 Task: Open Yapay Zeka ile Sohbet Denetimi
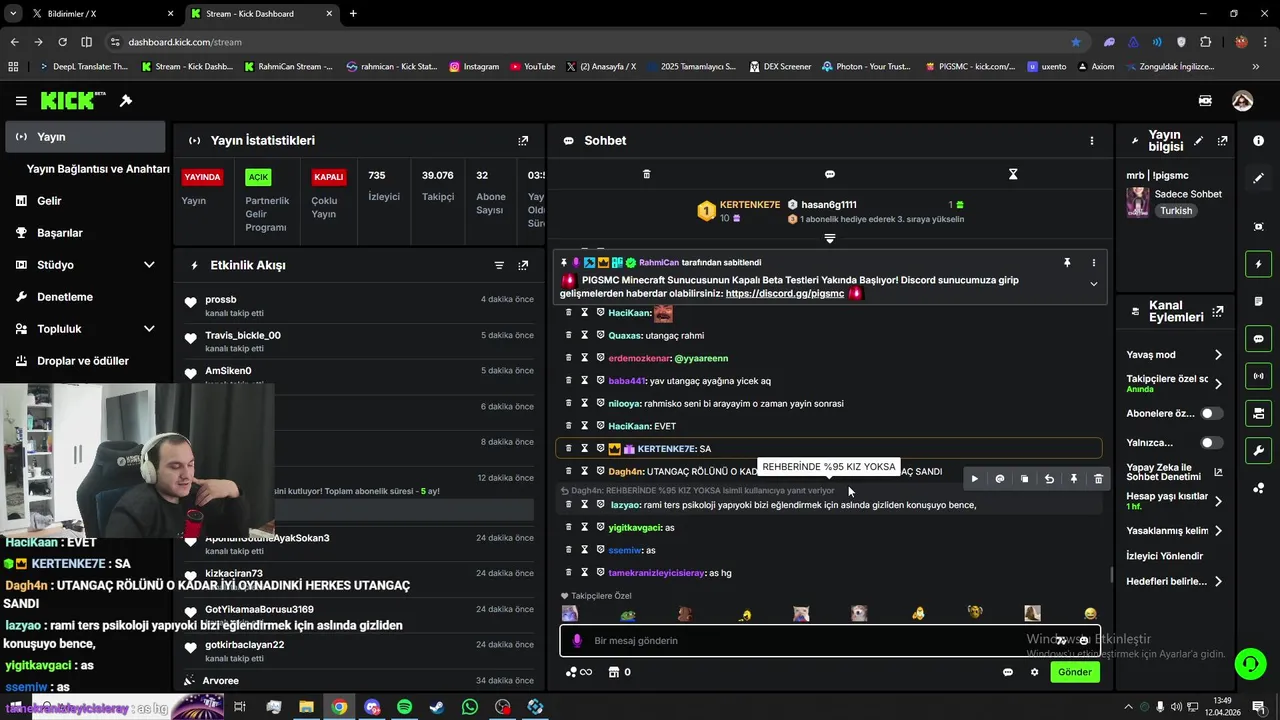click(1175, 472)
